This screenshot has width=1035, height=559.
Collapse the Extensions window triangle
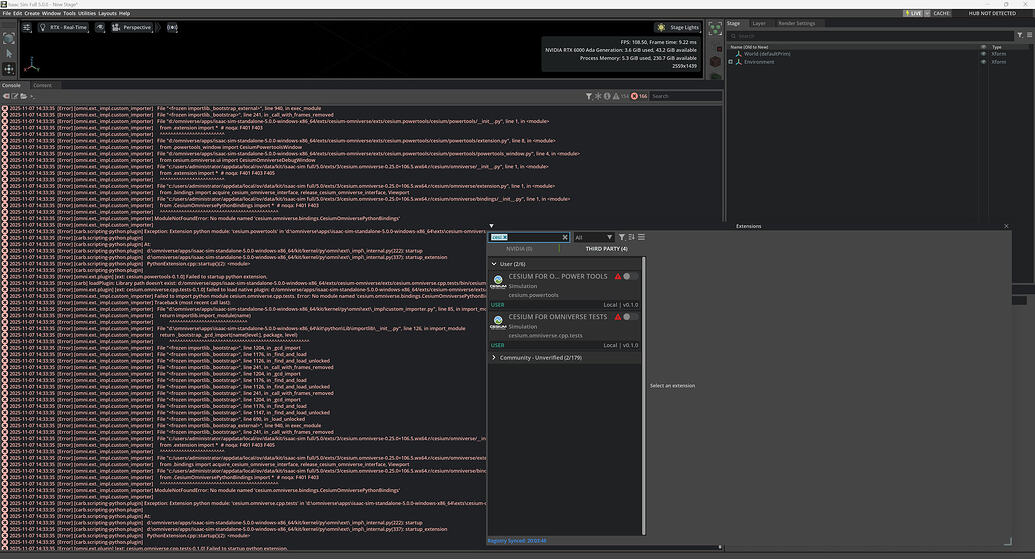491,226
